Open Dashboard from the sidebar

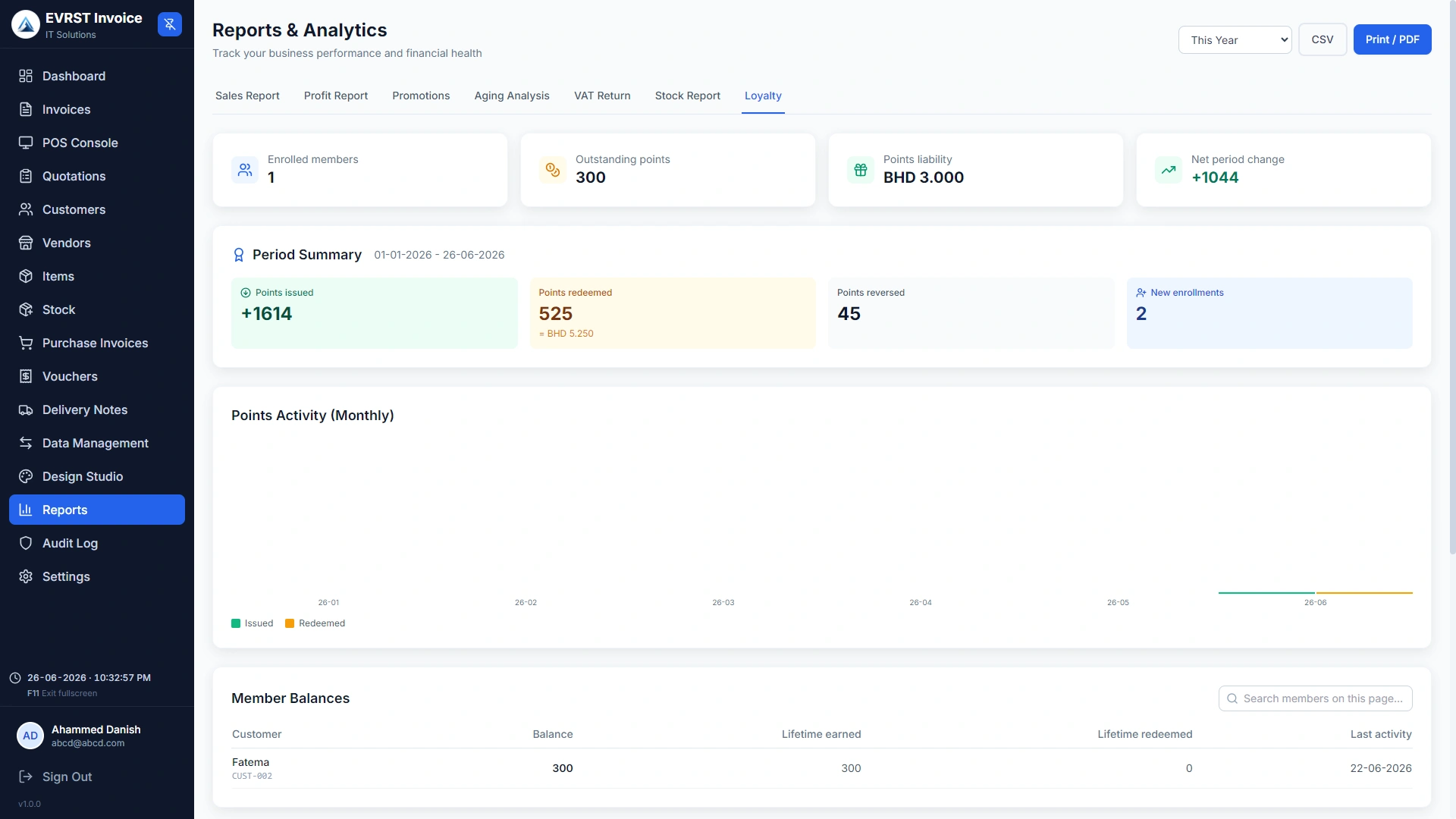(x=97, y=76)
